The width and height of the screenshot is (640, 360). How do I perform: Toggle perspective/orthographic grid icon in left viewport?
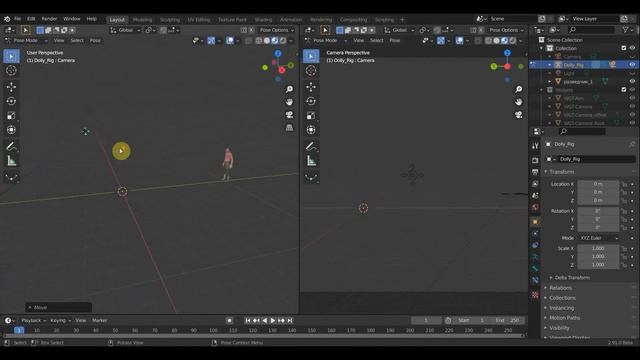289,128
